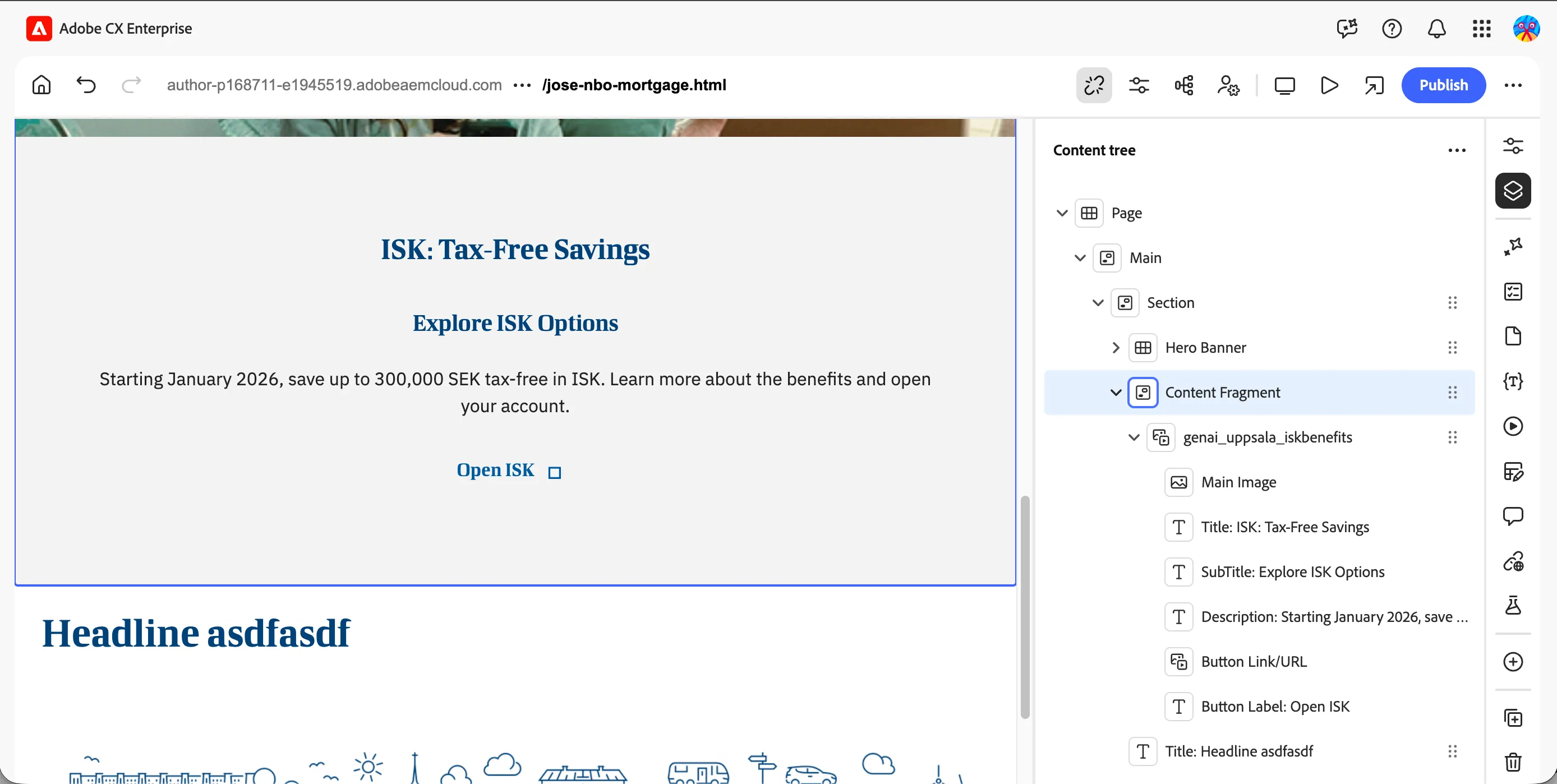
Task: Open the user settings icon in toolbar
Action: pyautogui.click(x=1228, y=85)
